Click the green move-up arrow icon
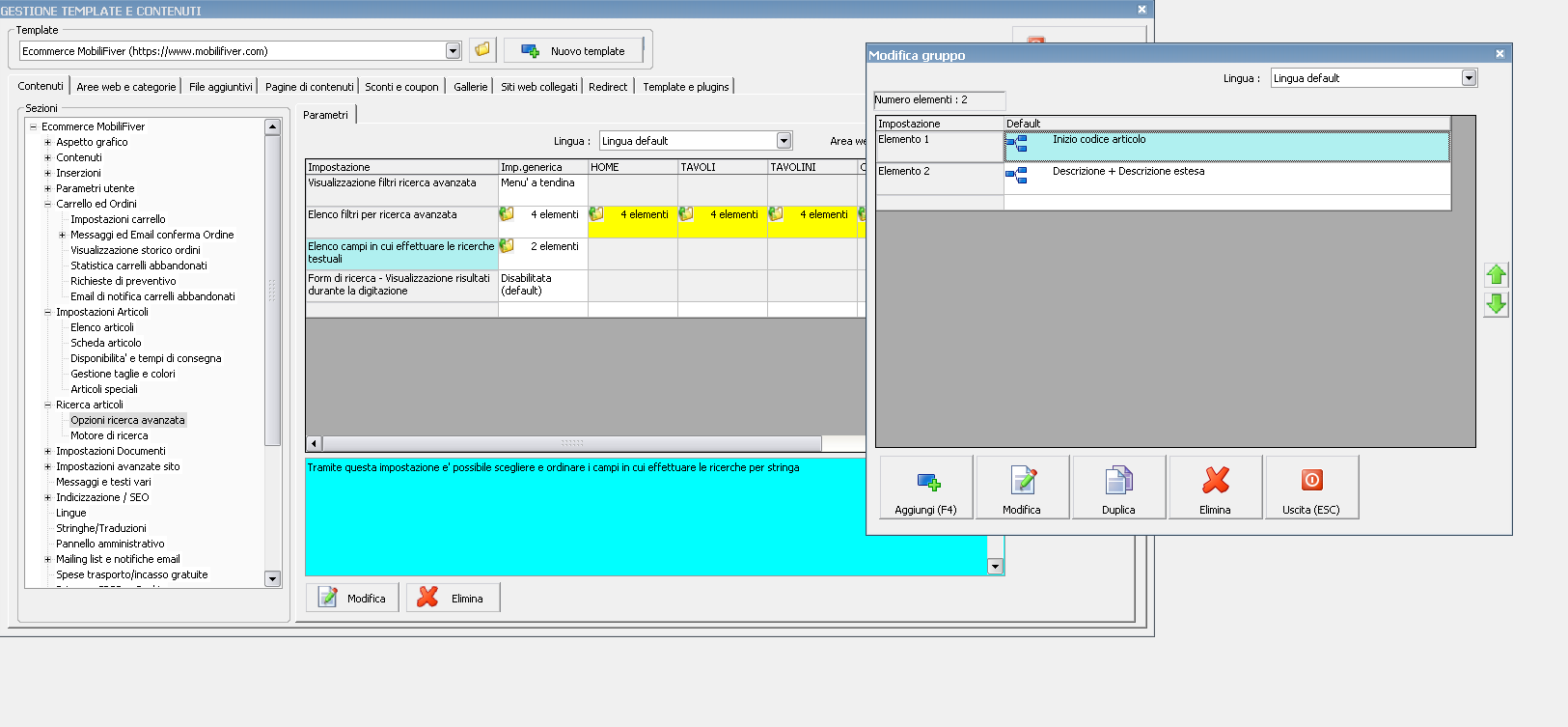This screenshot has width=1568, height=727. coord(1496,275)
